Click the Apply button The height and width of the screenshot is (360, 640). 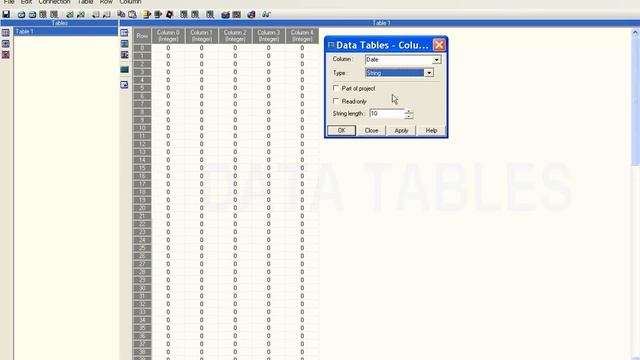[401, 131]
